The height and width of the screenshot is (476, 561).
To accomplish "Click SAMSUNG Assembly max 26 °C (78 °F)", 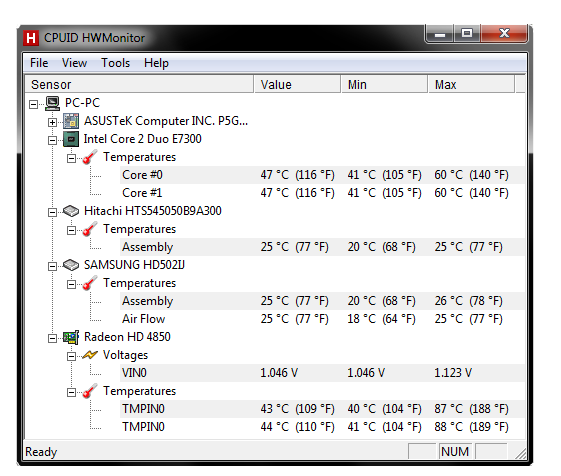I will click(469, 301).
